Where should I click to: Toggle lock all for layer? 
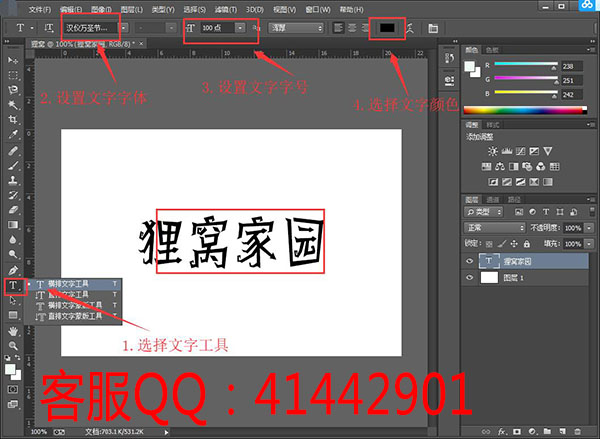point(527,243)
